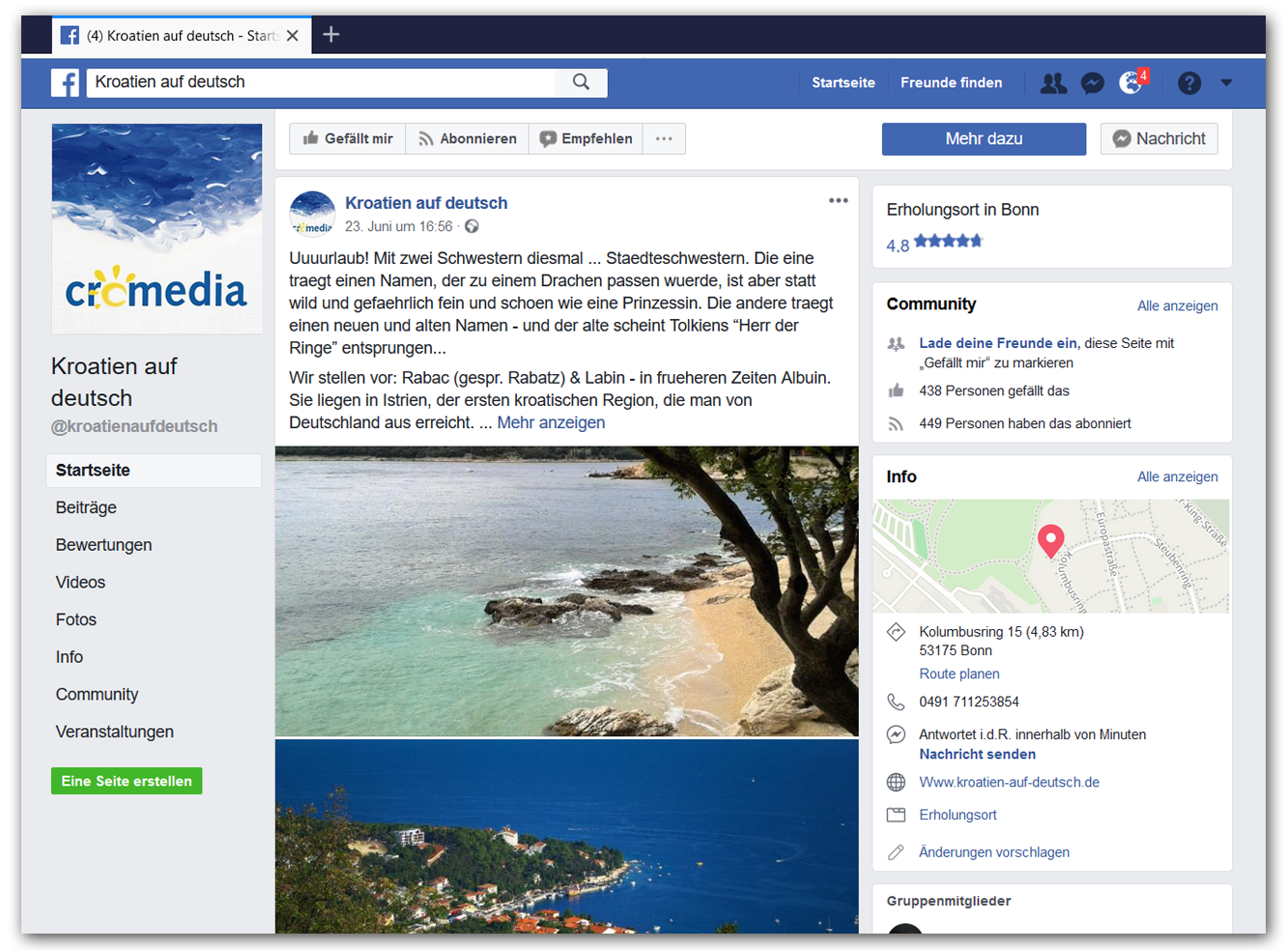Click the phone icon beside 0491 711253854
The image size is (1288, 950).
pos(896,703)
